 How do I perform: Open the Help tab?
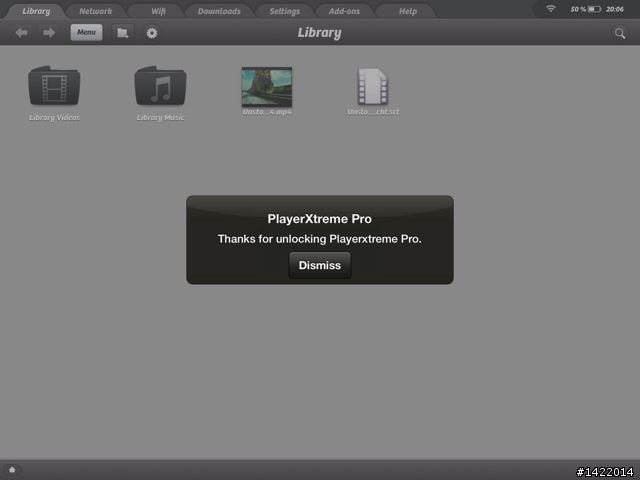[408, 11]
